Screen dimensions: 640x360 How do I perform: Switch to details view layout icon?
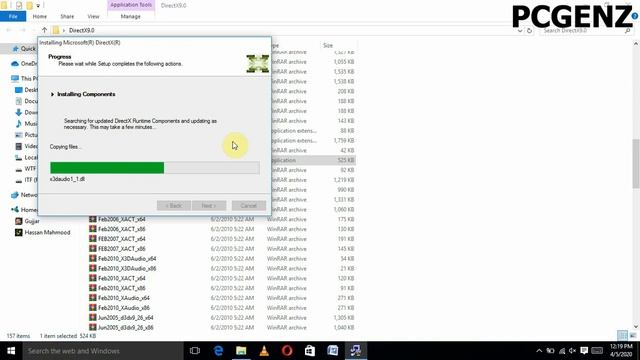tap(622, 336)
